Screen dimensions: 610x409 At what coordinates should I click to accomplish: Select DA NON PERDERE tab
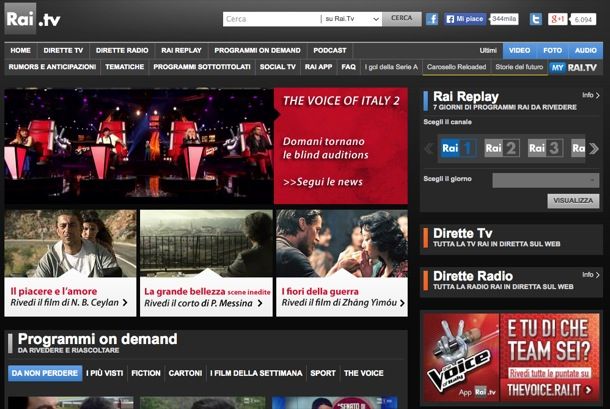point(45,373)
